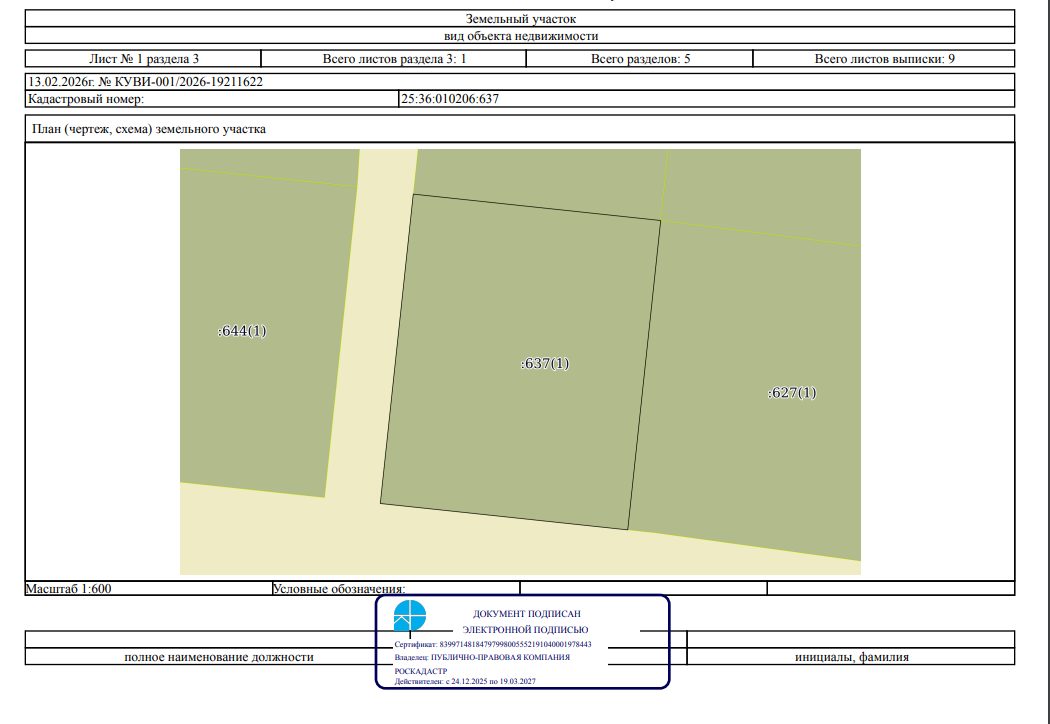Viewport: 1050px width, 724px height.
Task: Select parcel label :637(1) on plan
Action: pos(544,364)
